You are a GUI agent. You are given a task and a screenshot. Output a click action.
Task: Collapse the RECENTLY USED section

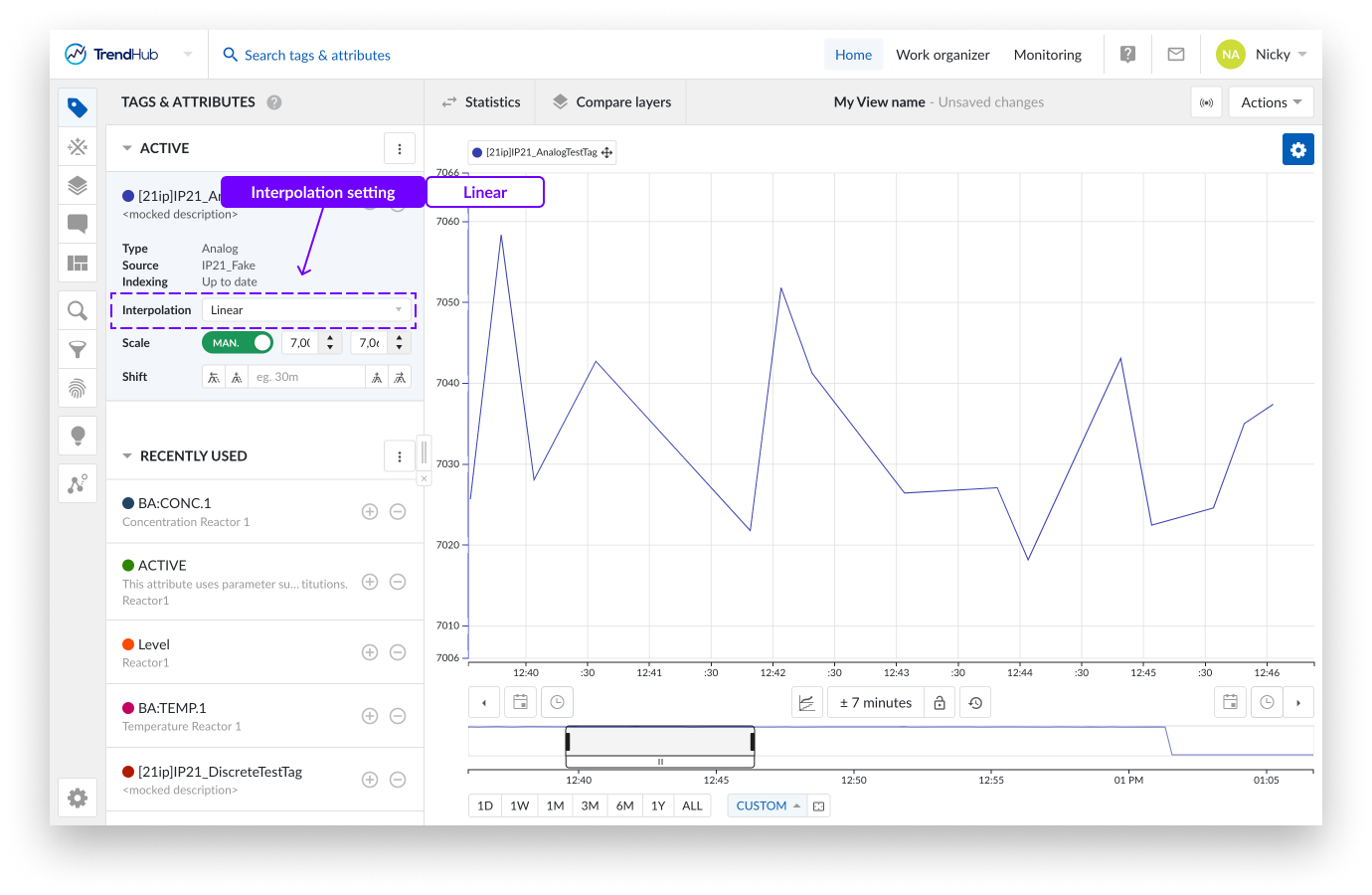click(x=127, y=456)
